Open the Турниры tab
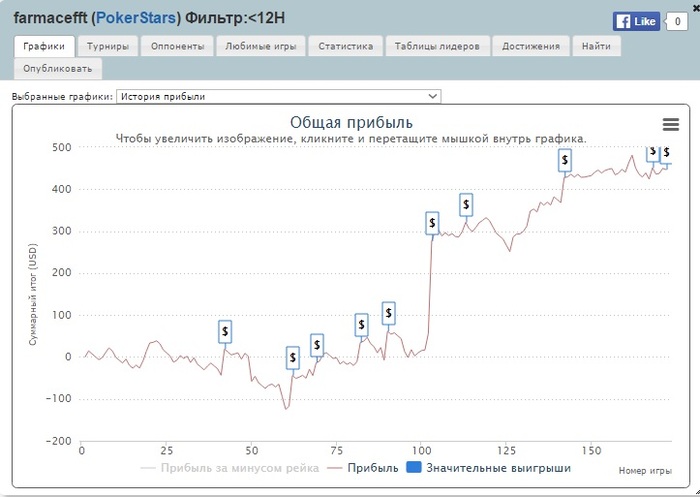Screen dimensions: 700x497 click(x=108, y=46)
